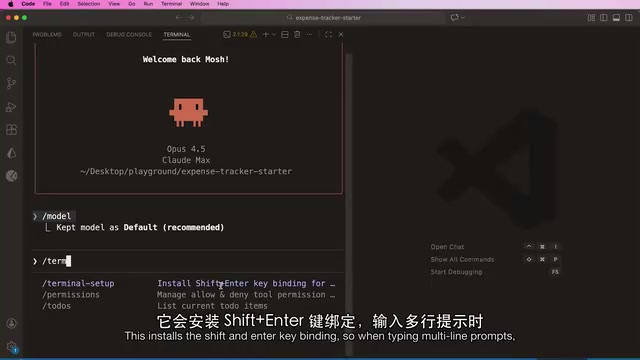The height and width of the screenshot is (360, 640).
Task: Open the round pie-shaped activity bar icon
Action: click(11, 176)
